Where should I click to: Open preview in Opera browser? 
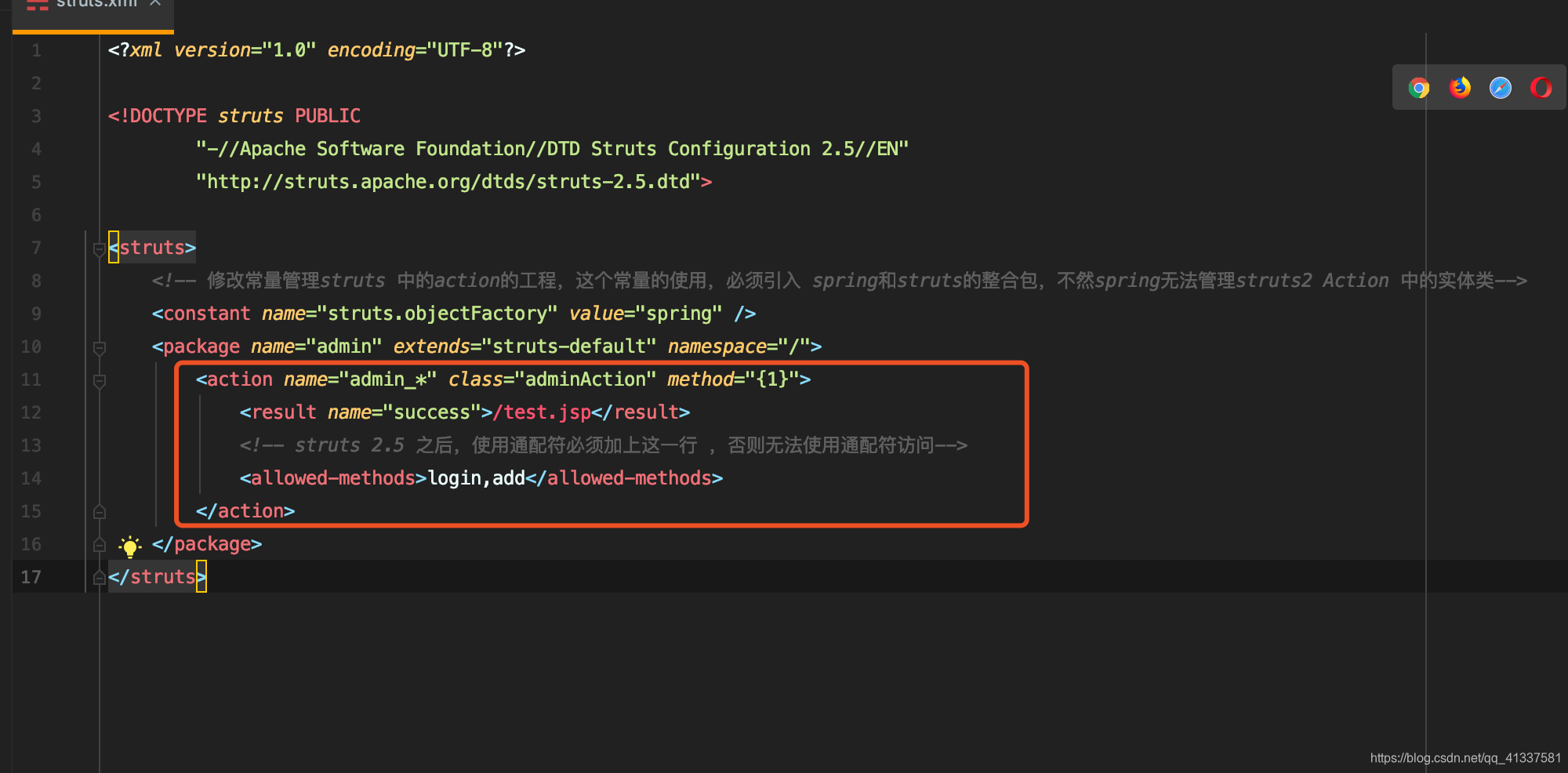click(1541, 88)
